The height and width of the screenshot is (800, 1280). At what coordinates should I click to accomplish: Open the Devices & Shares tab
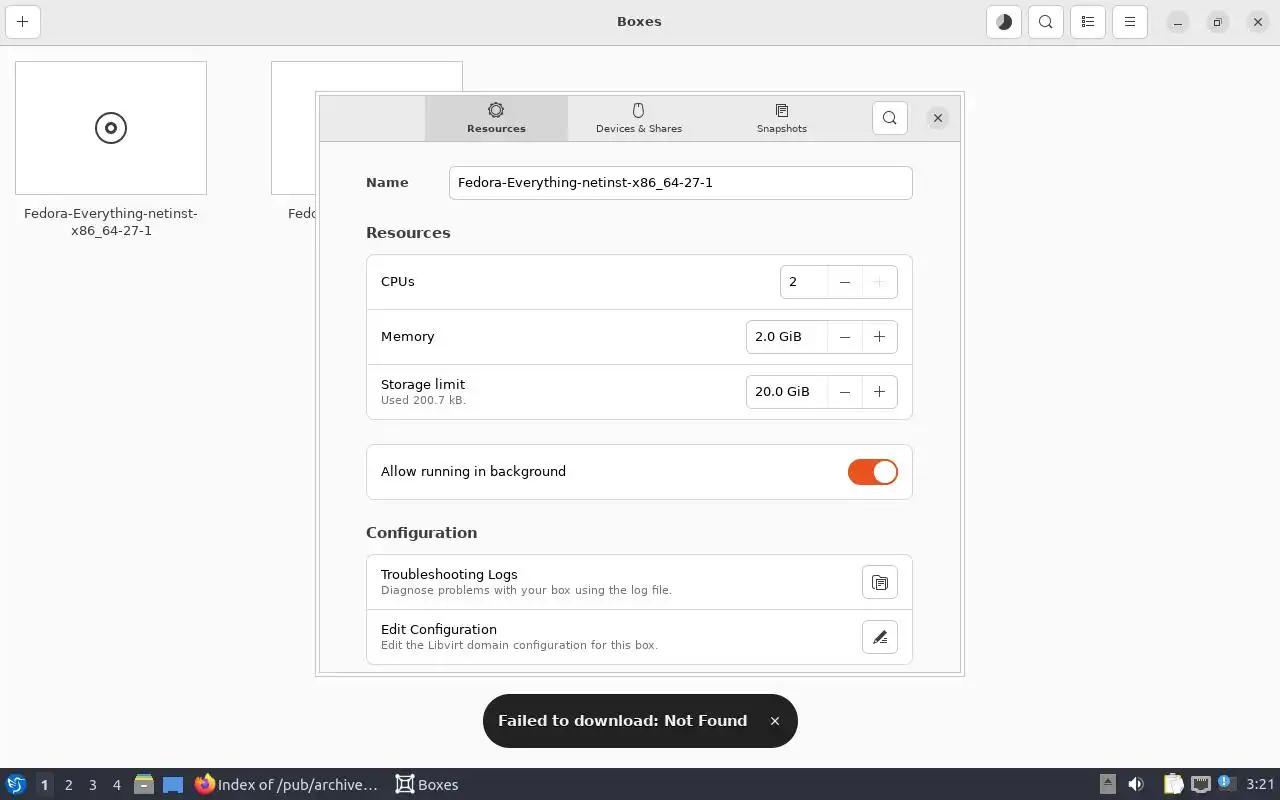click(x=639, y=118)
